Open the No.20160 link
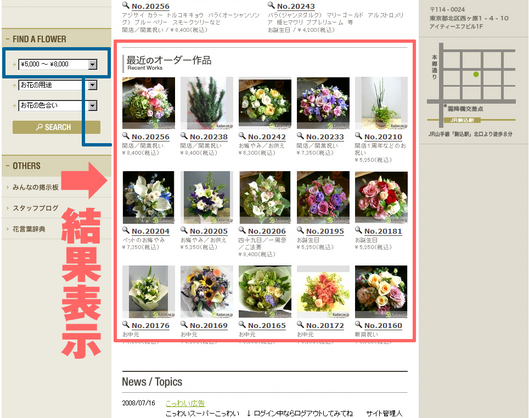529x418 pixels. click(x=383, y=326)
